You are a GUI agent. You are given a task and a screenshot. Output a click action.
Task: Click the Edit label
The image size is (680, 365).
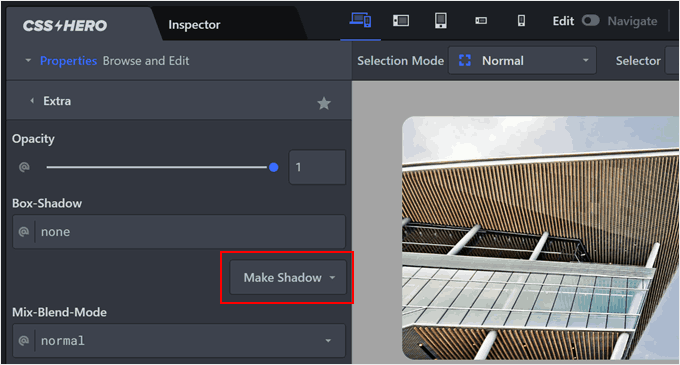(563, 21)
